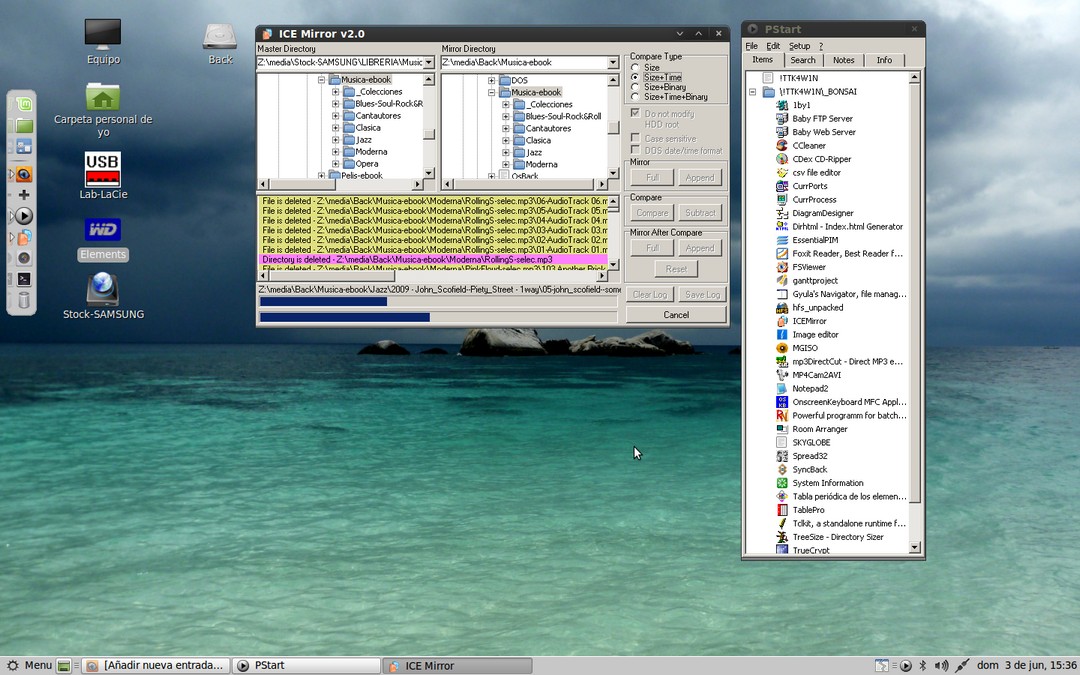Click the MGISO disc icon

tap(782, 348)
